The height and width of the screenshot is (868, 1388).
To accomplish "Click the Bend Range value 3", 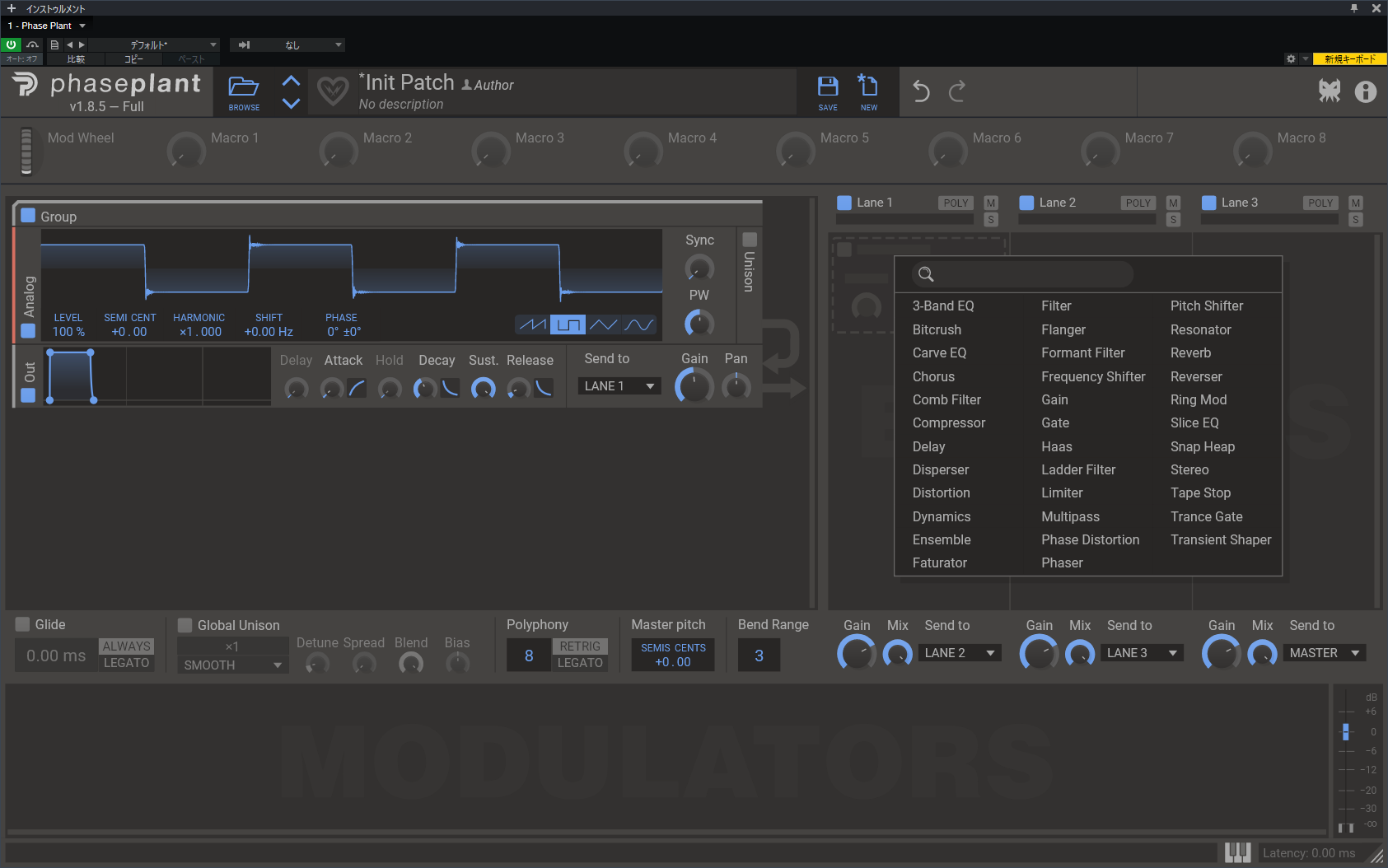I will pos(759,656).
